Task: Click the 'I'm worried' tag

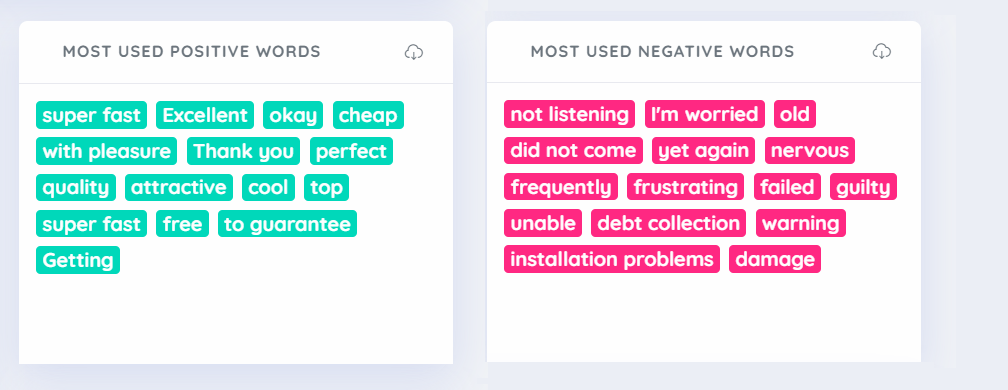Action: [x=705, y=114]
